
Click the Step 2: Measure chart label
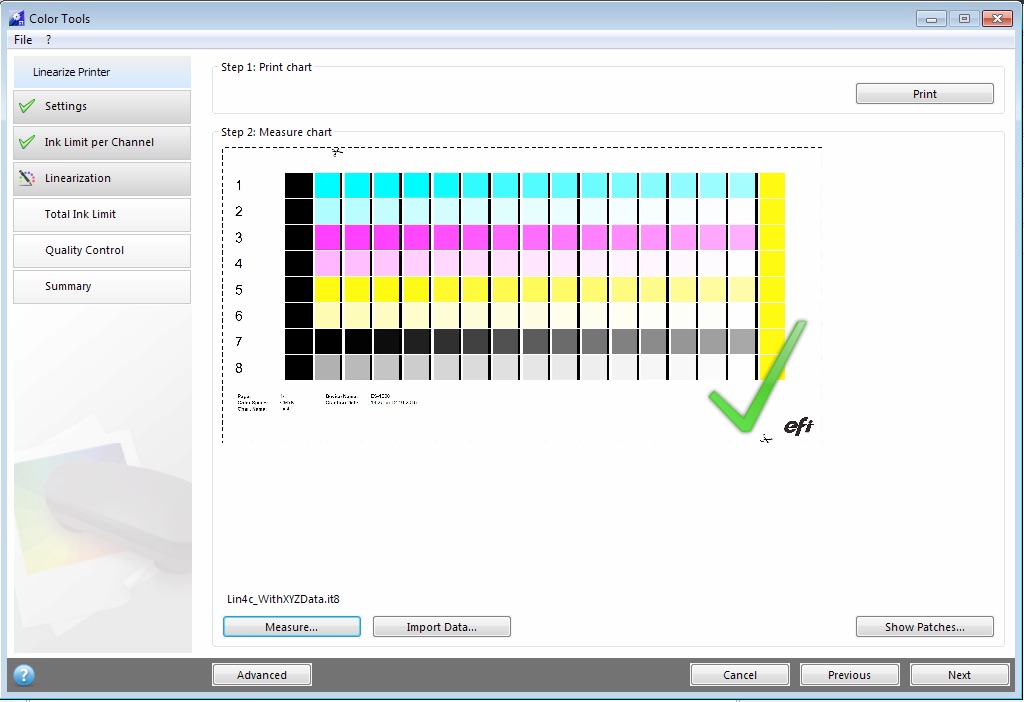pos(276,133)
